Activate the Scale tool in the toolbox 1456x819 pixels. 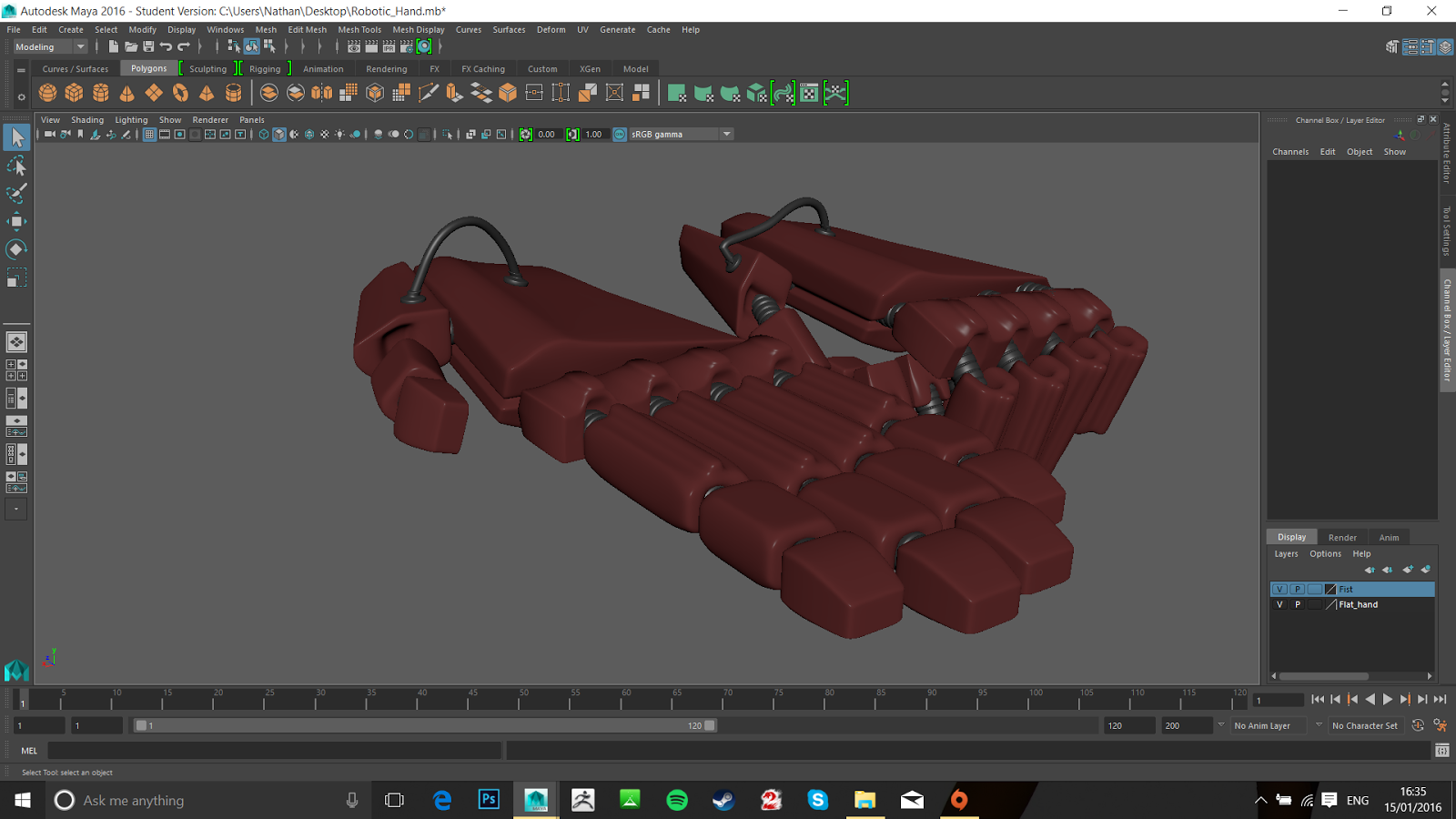pyautogui.click(x=16, y=278)
